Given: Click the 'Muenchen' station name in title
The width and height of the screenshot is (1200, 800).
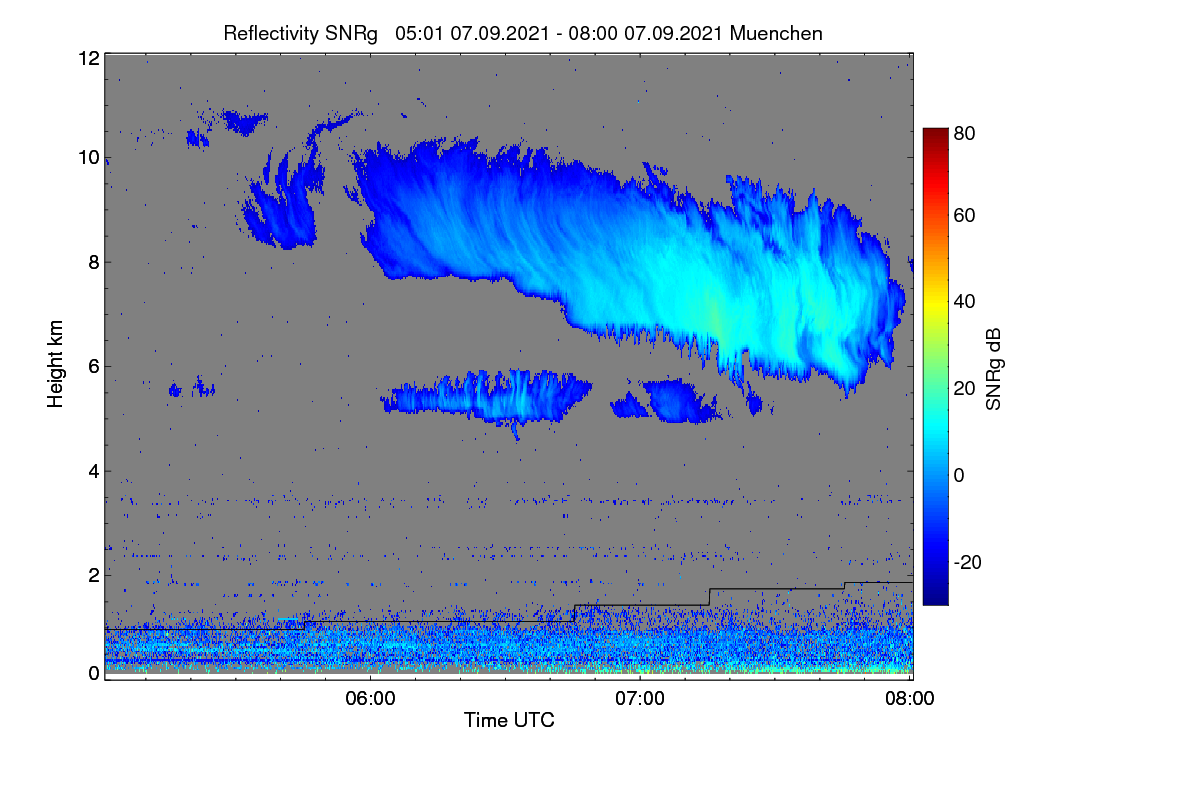Looking at the screenshot, I should click(776, 33).
